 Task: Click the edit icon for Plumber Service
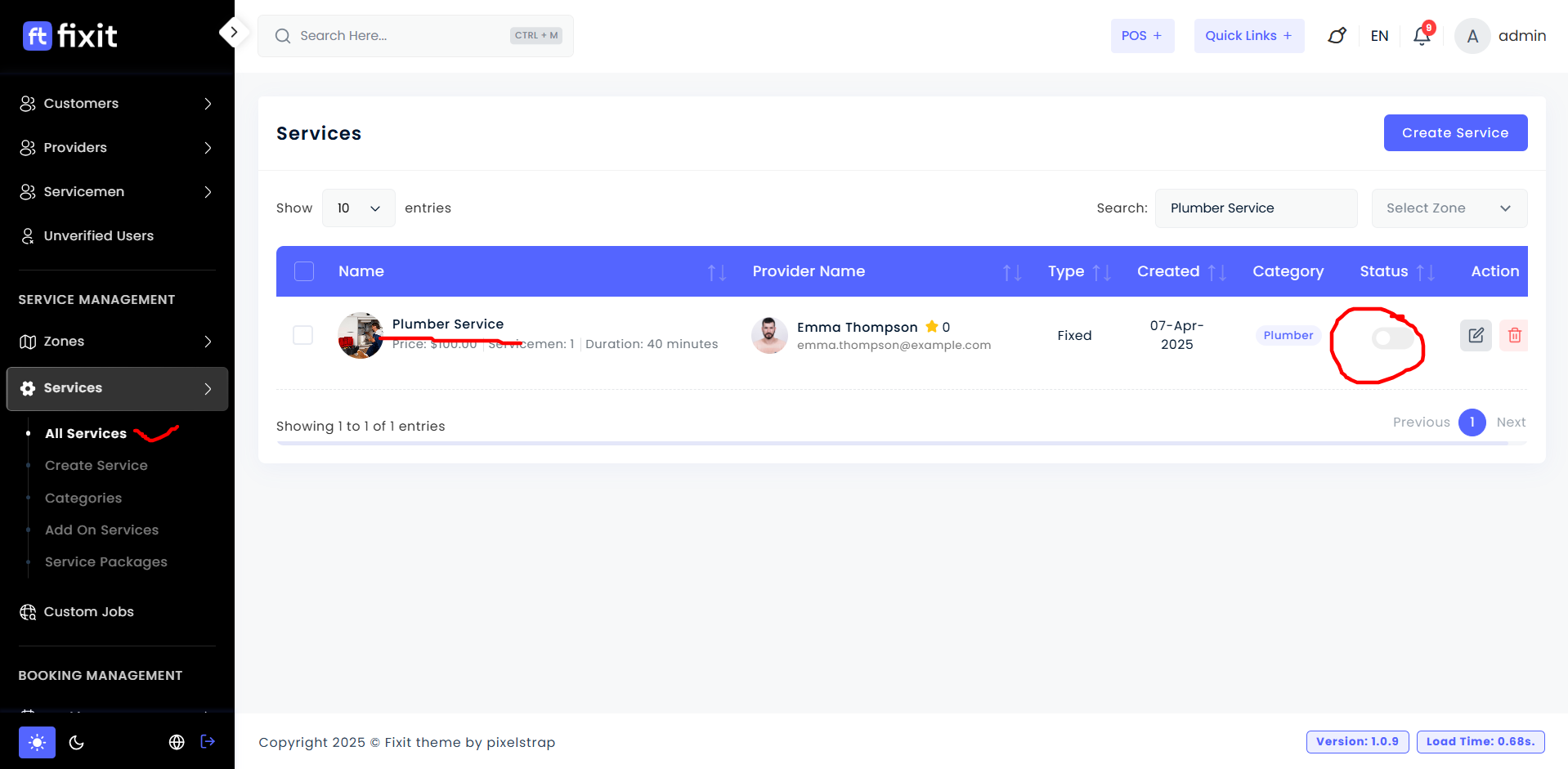(1476, 335)
